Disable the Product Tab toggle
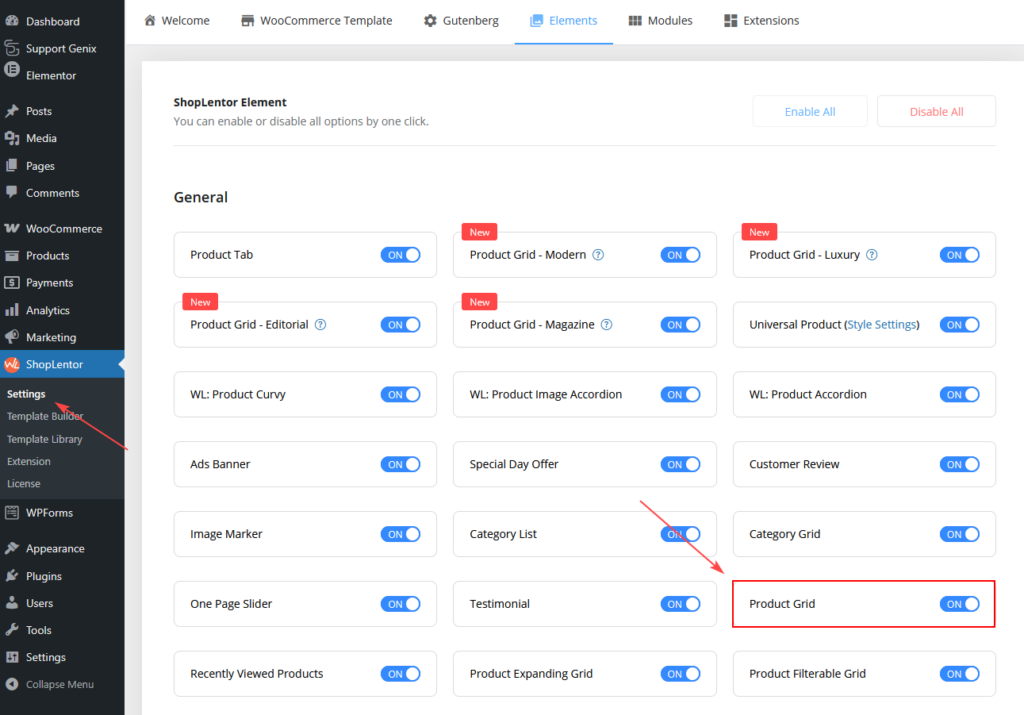1024x715 pixels. pos(401,255)
